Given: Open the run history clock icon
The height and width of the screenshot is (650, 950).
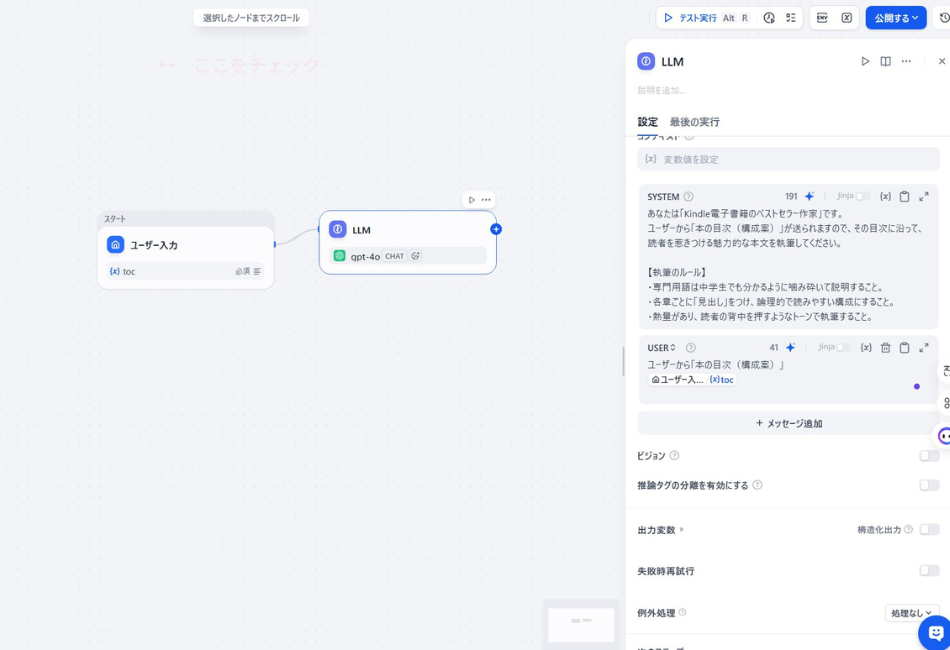Looking at the screenshot, I should pos(768,17).
